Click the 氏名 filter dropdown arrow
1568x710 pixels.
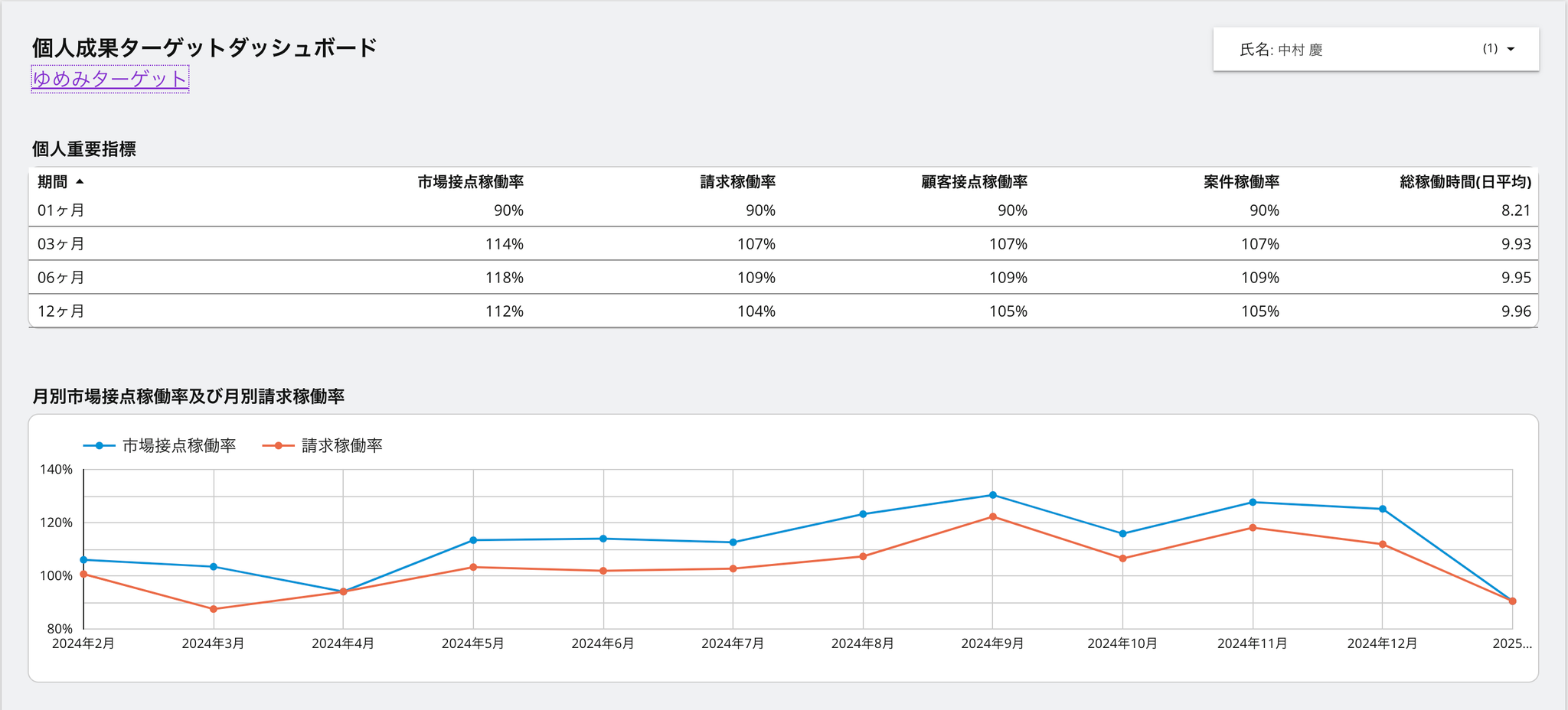coord(1510,50)
